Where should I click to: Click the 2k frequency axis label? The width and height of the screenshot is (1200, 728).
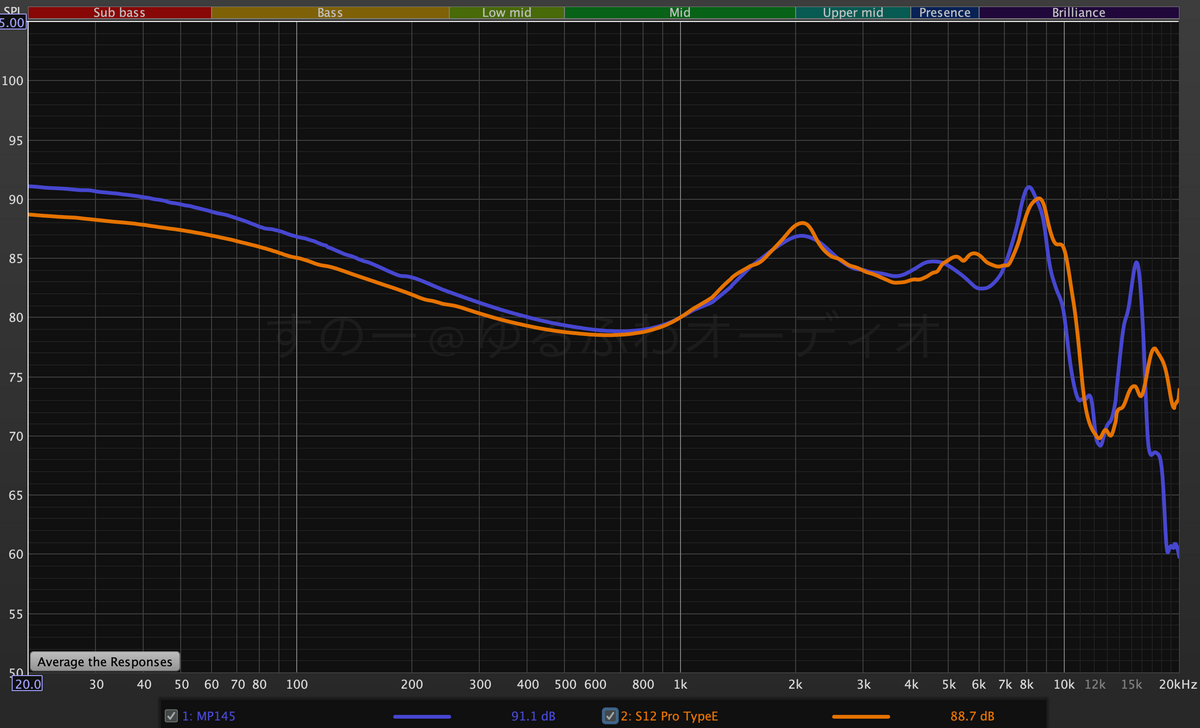(796, 684)
